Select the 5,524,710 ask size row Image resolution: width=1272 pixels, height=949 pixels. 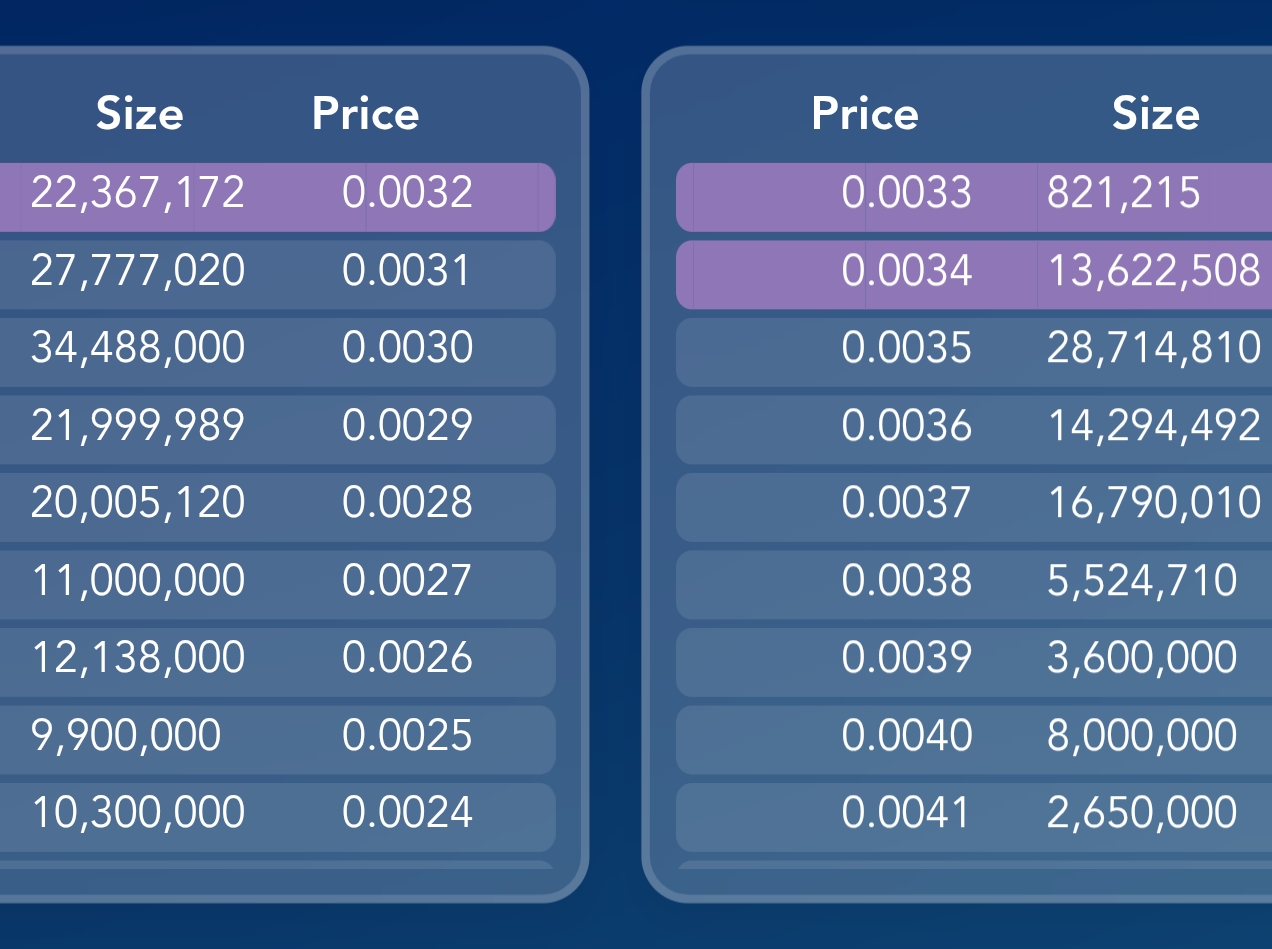coord(974,584)
